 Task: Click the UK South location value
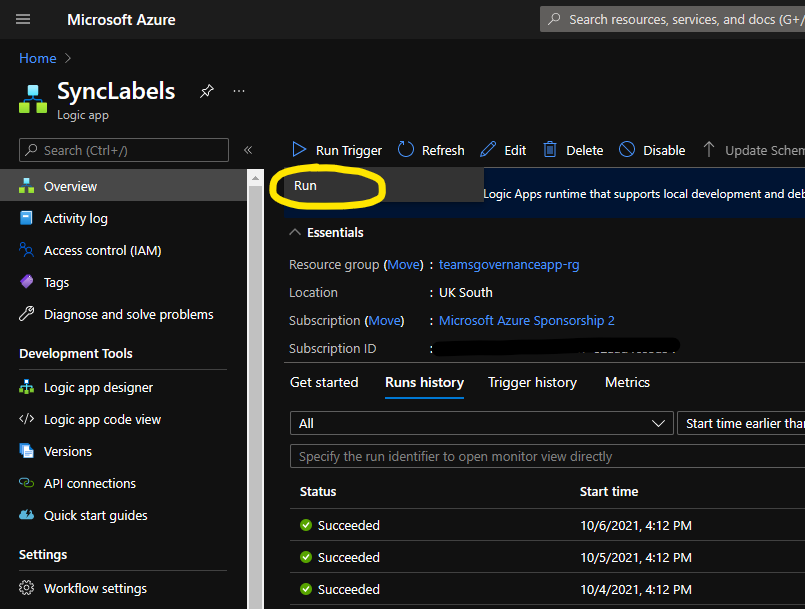tap(466, 293)
